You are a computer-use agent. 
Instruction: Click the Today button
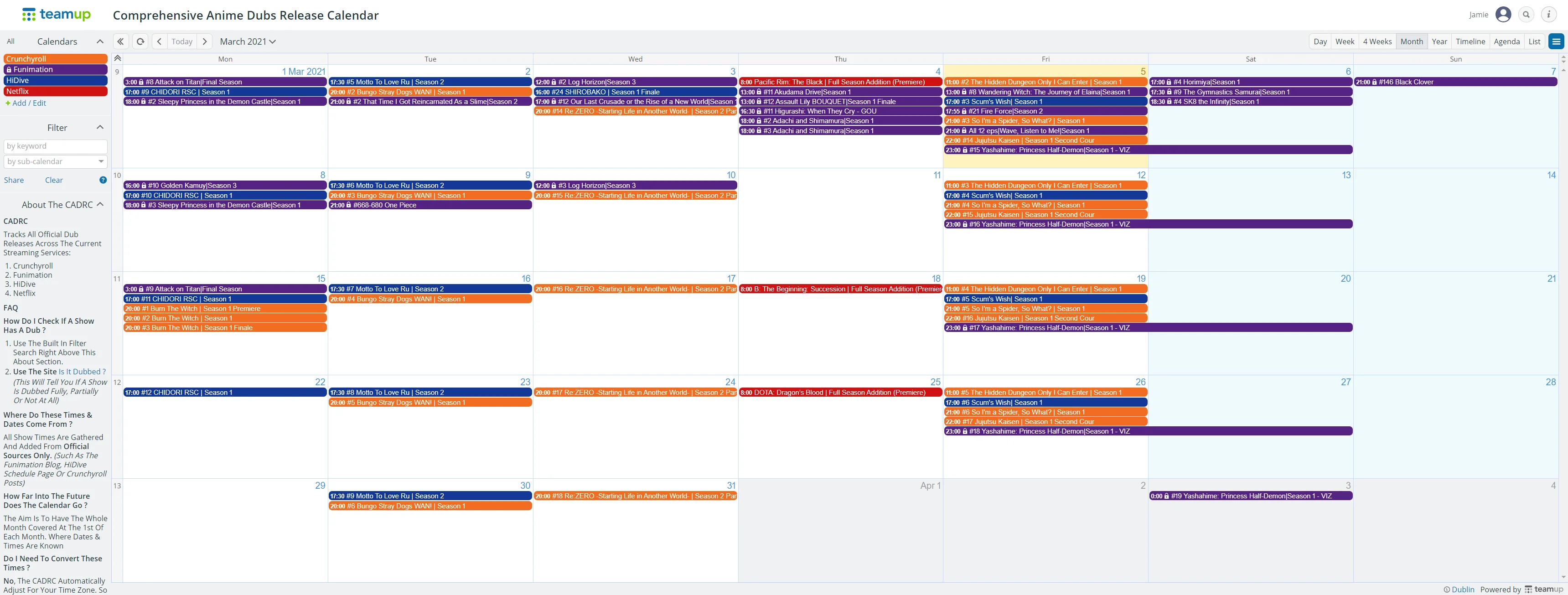pyautogui.click(x=181, y=41)
